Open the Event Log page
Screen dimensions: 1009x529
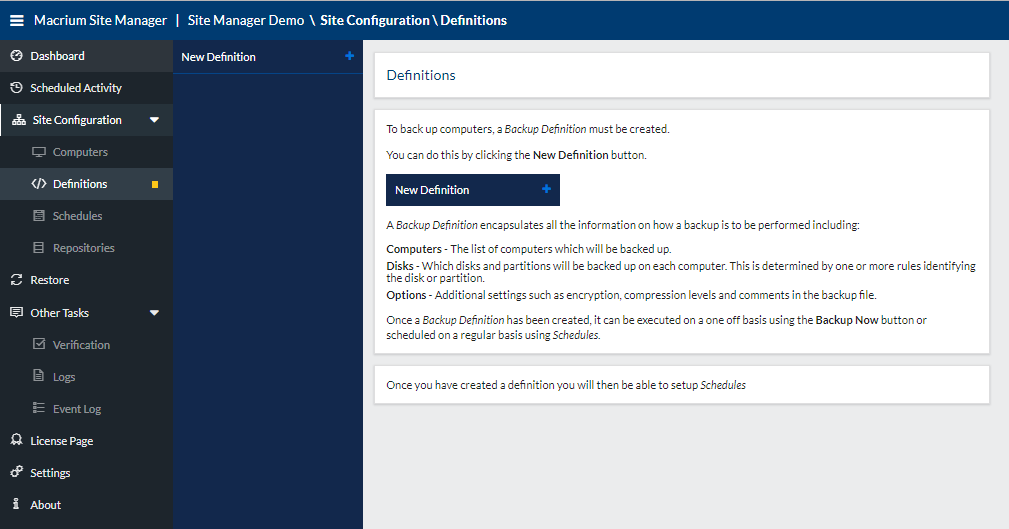click(76, 409)
